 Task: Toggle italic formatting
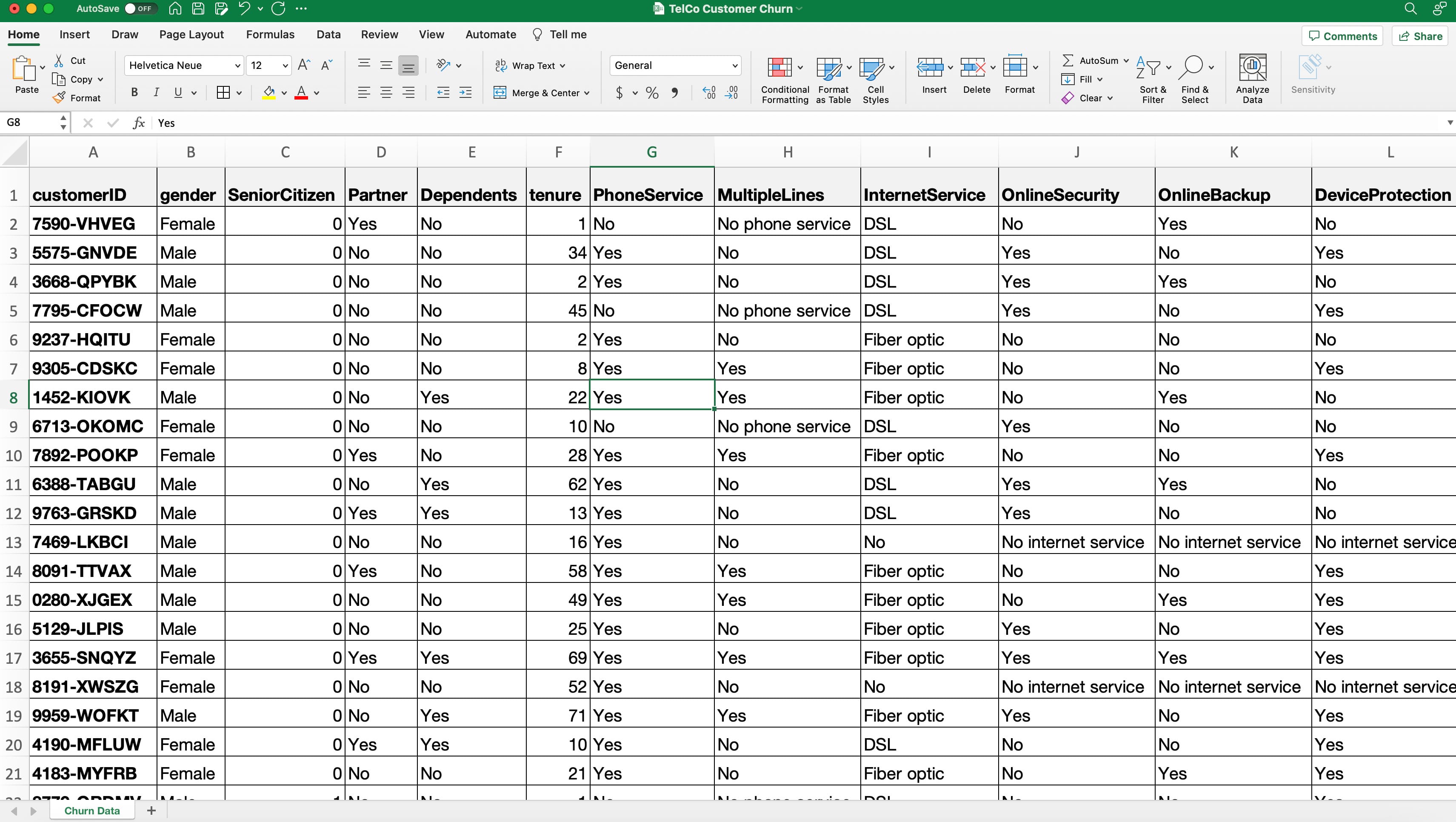click(x=157, y=92)
